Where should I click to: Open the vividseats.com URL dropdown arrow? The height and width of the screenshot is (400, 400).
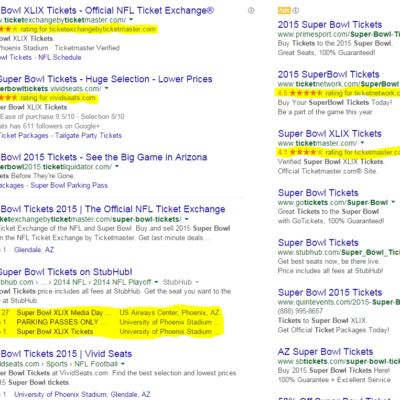[x=106, y=88]
